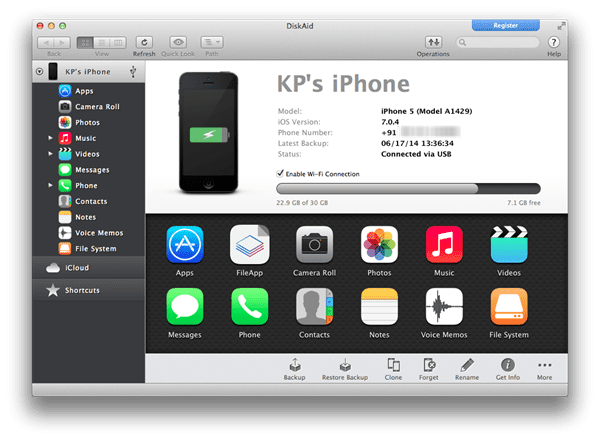Expand the Music sidebar item arrow

50,138
